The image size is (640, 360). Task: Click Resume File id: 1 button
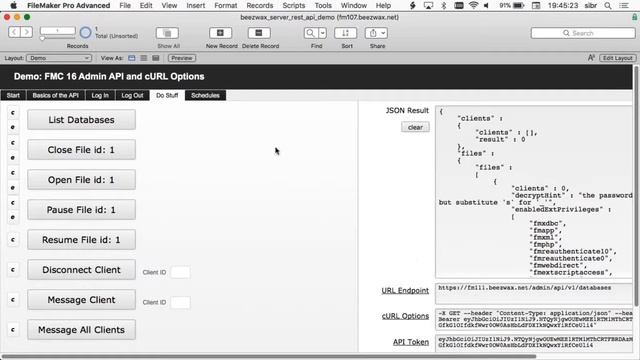(81, 240)
